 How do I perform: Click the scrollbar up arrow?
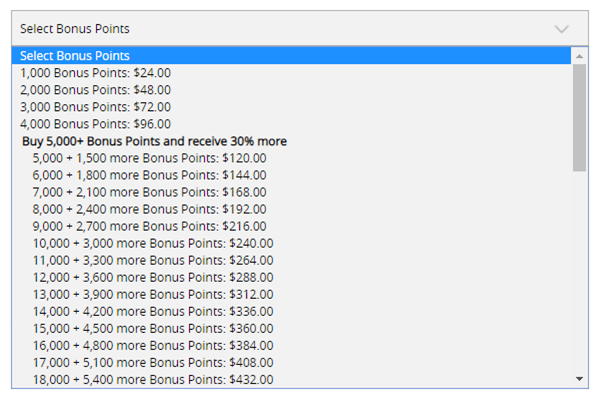click(579, 56)
